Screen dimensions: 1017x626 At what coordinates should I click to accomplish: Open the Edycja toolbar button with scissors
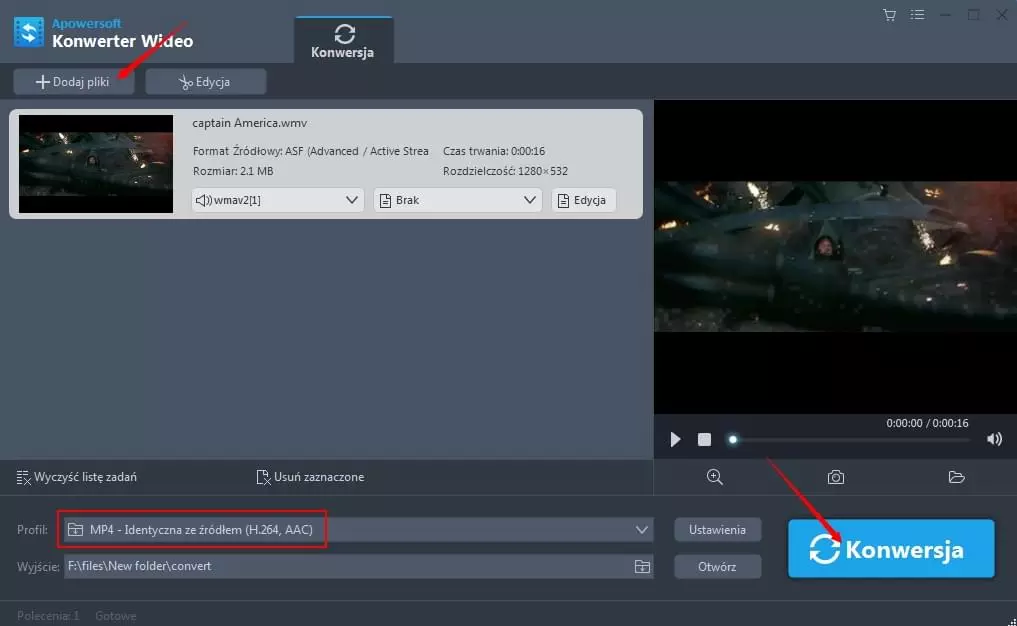point(206,82)
